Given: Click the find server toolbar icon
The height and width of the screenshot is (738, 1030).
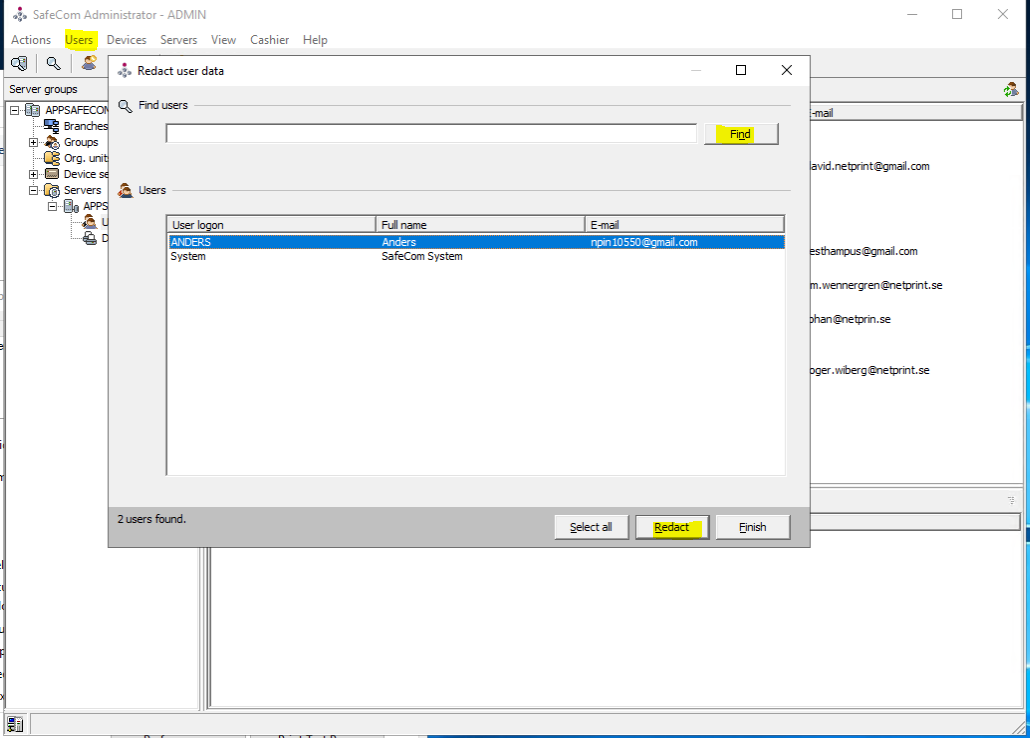Looking at the screenshot, I should click(19, 63).
